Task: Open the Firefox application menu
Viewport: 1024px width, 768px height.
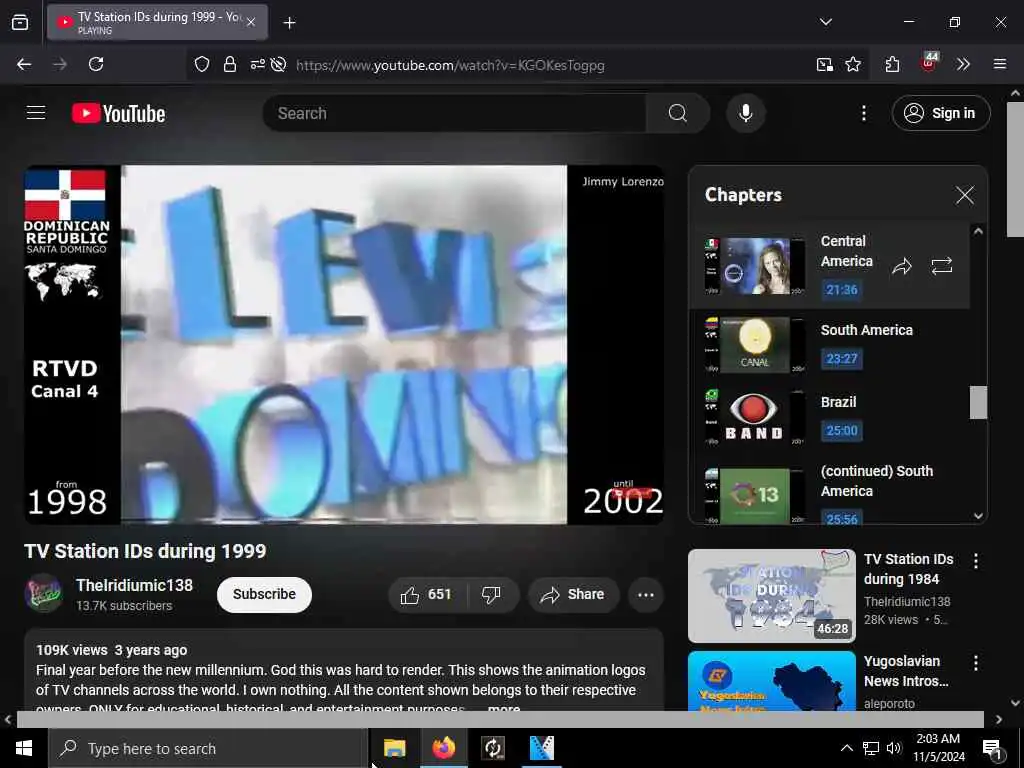Action: (999, 64)
